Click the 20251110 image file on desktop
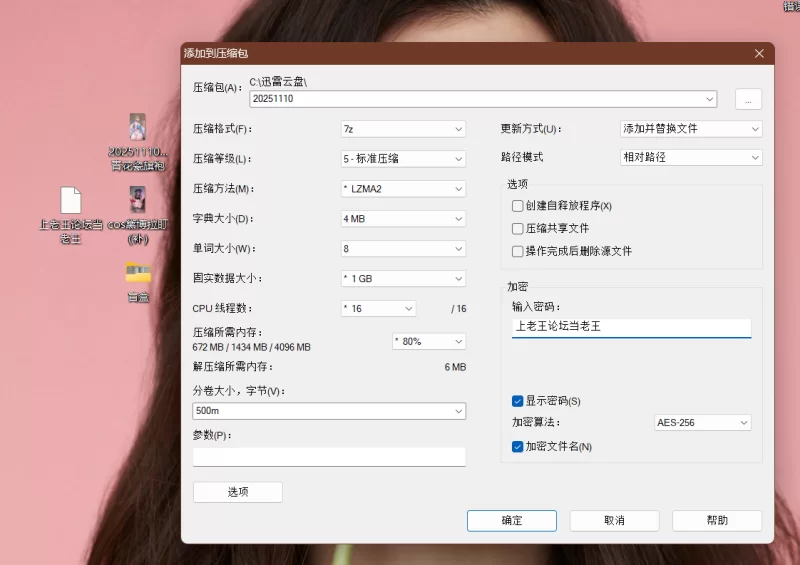800x565 pixels. [x=137, y=128]
